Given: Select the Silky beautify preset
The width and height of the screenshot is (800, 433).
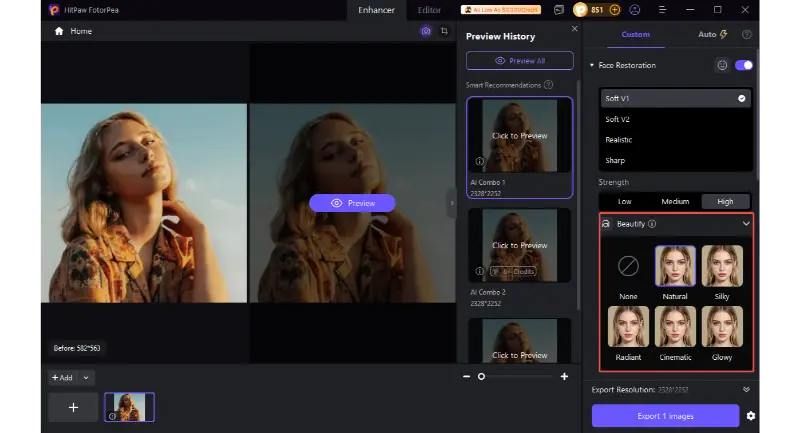Looking at the screenshot, I should [722, 266].
